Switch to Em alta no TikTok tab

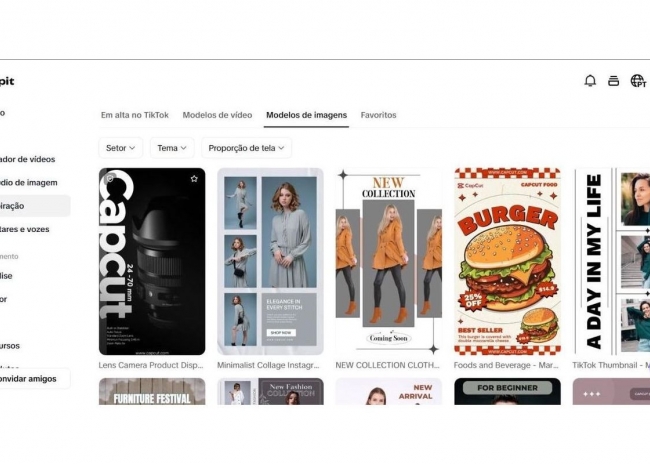[135, 115]
